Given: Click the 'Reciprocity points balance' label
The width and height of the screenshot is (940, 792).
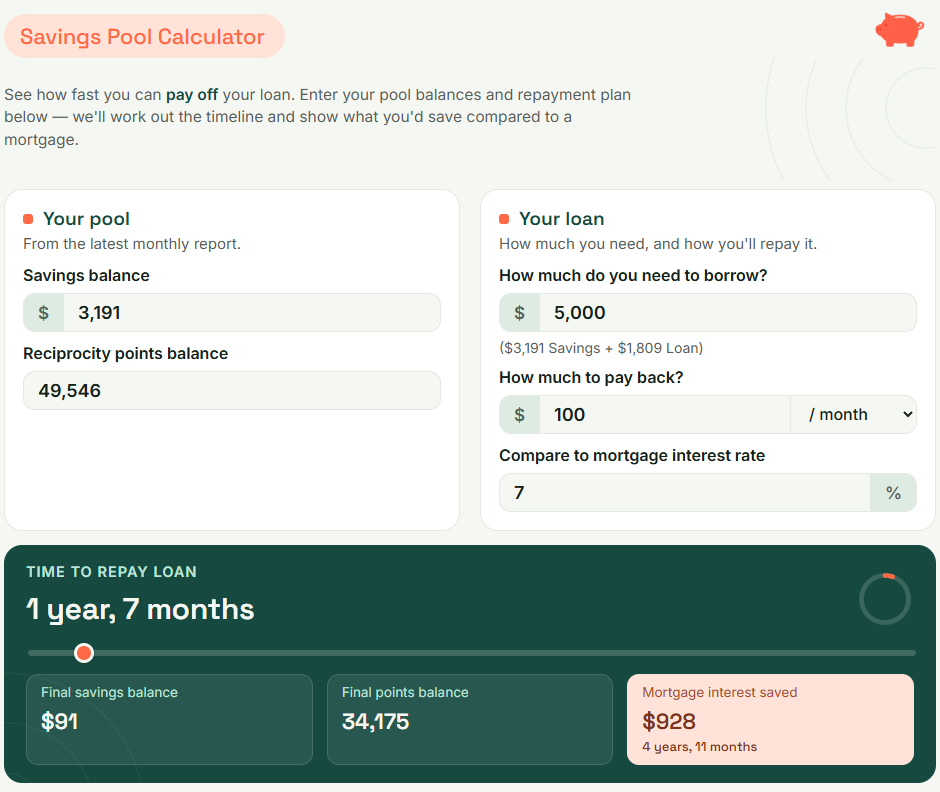Looking at the screenshot, I should tap(126, 354).
